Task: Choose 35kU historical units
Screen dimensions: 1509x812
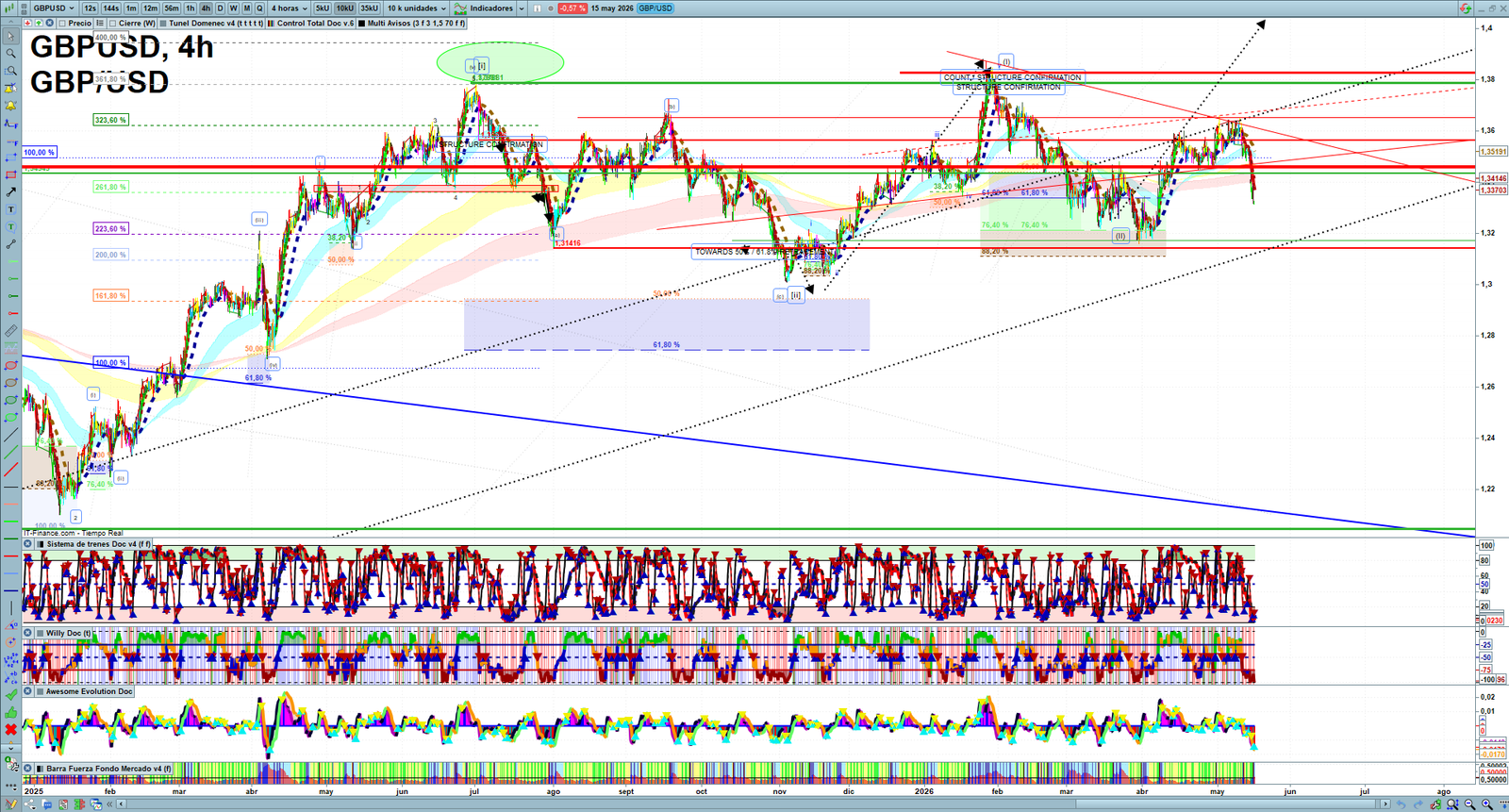Action: tap(369, 8)
